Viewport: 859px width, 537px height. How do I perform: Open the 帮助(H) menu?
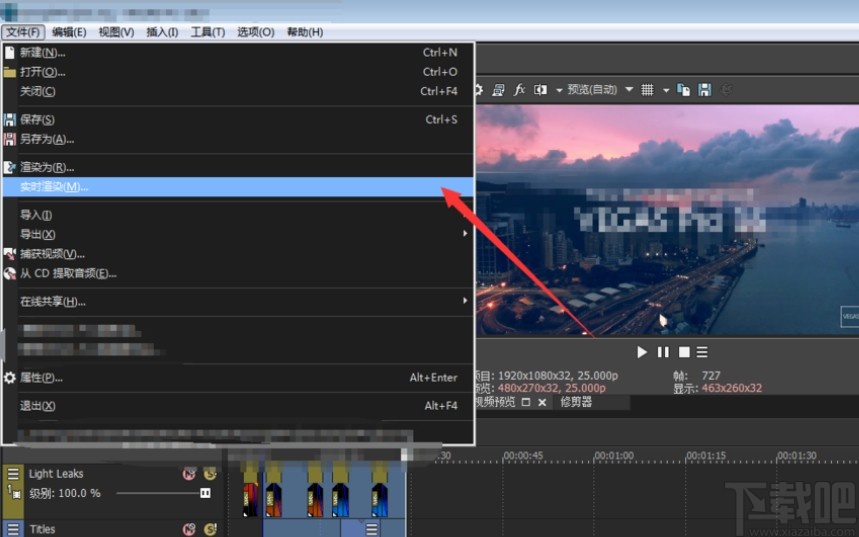coord(305,32)
